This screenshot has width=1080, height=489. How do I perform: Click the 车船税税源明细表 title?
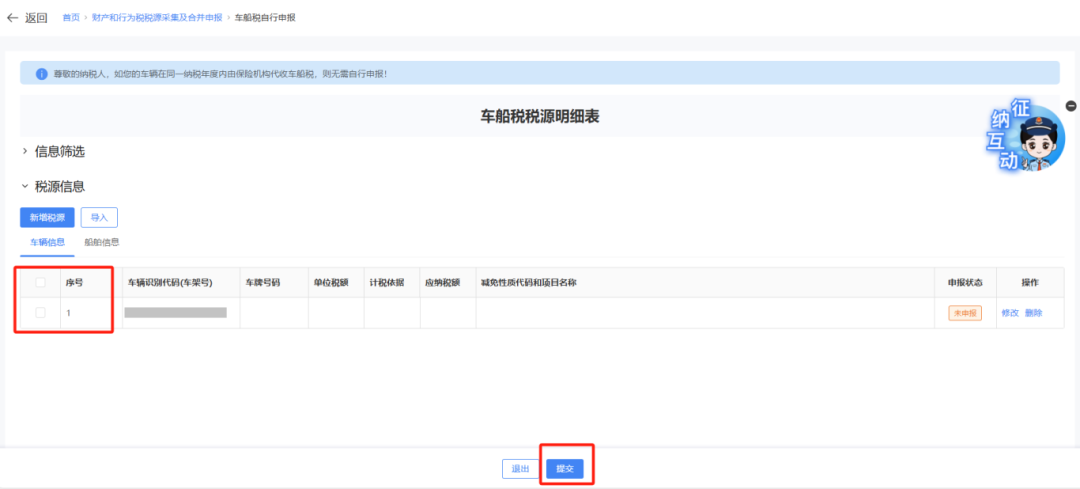point(539,116)
